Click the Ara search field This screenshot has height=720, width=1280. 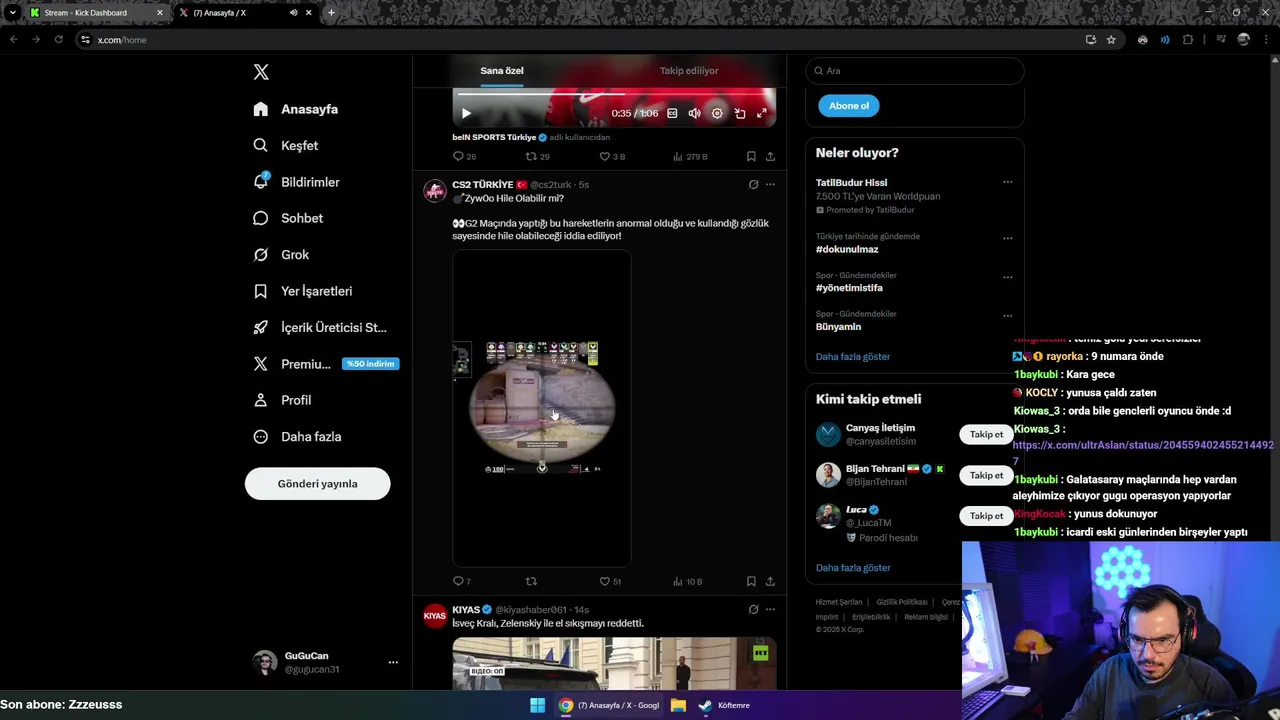pos(915,71)
